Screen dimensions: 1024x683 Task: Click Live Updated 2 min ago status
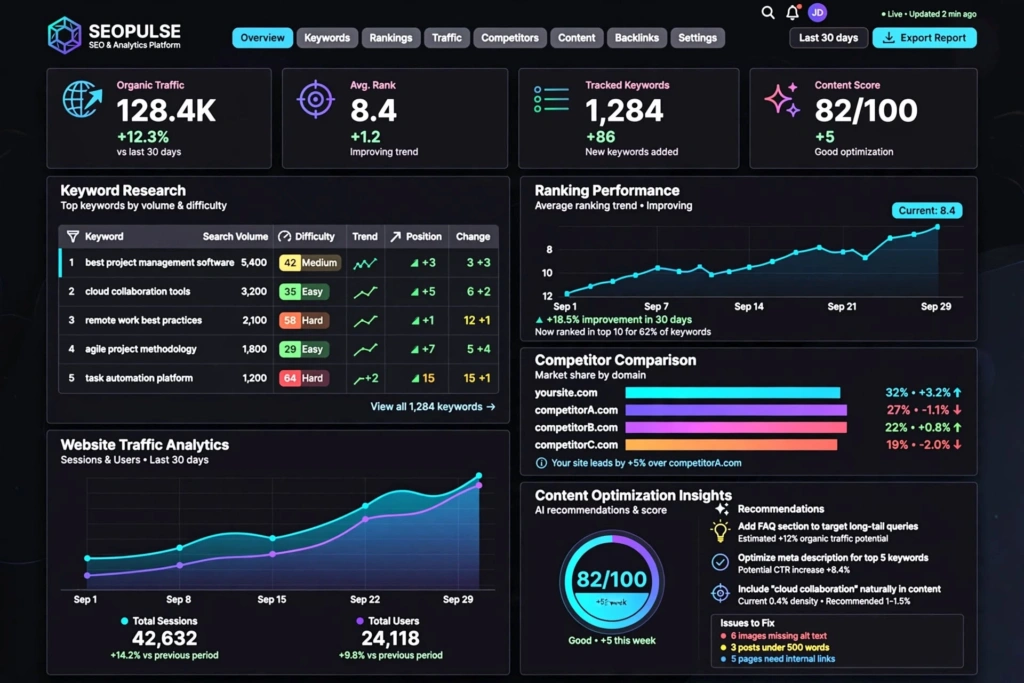click(929, 14)
